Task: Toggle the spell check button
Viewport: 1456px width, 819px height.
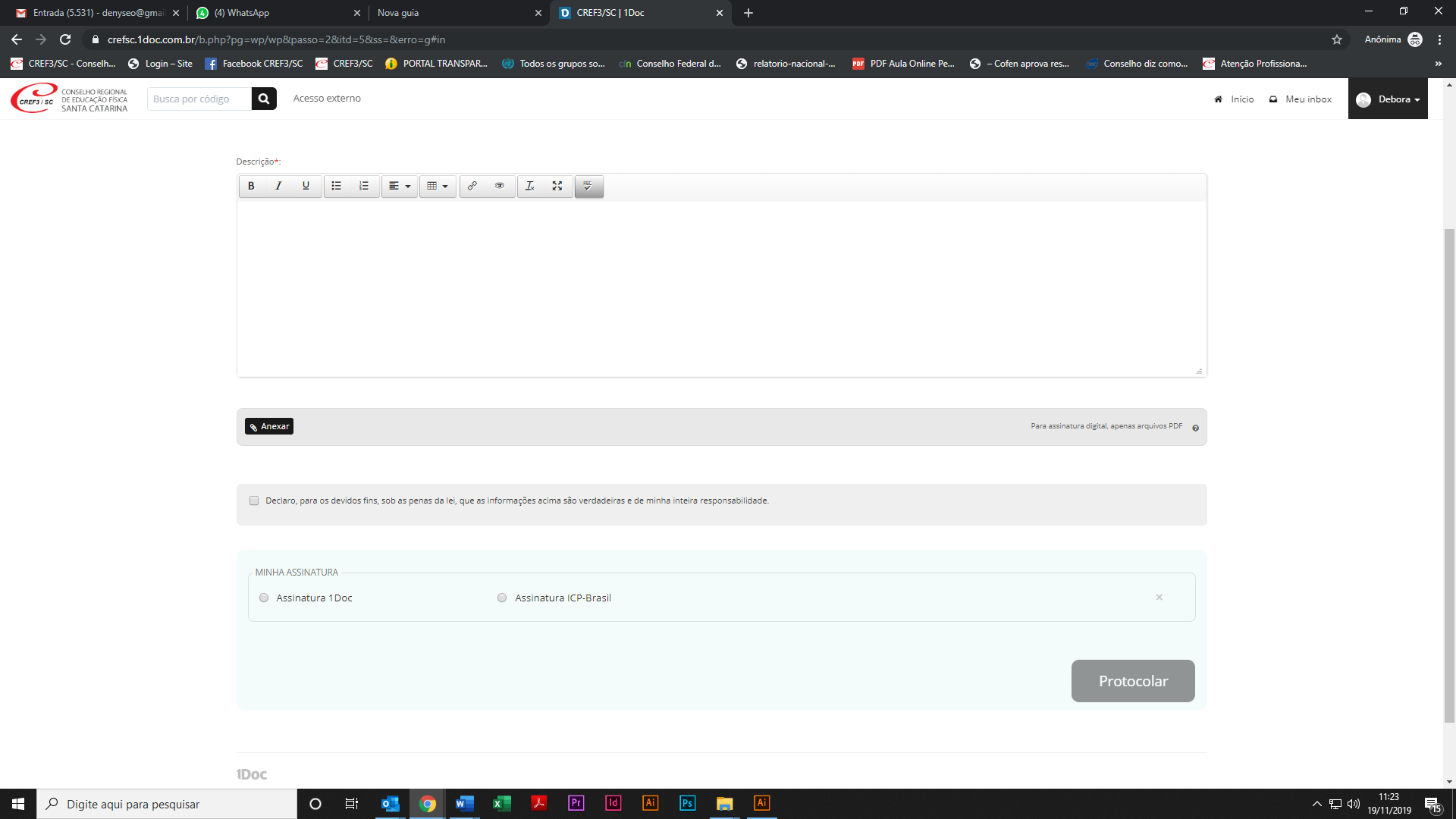Action: click(x=588, y=186)
